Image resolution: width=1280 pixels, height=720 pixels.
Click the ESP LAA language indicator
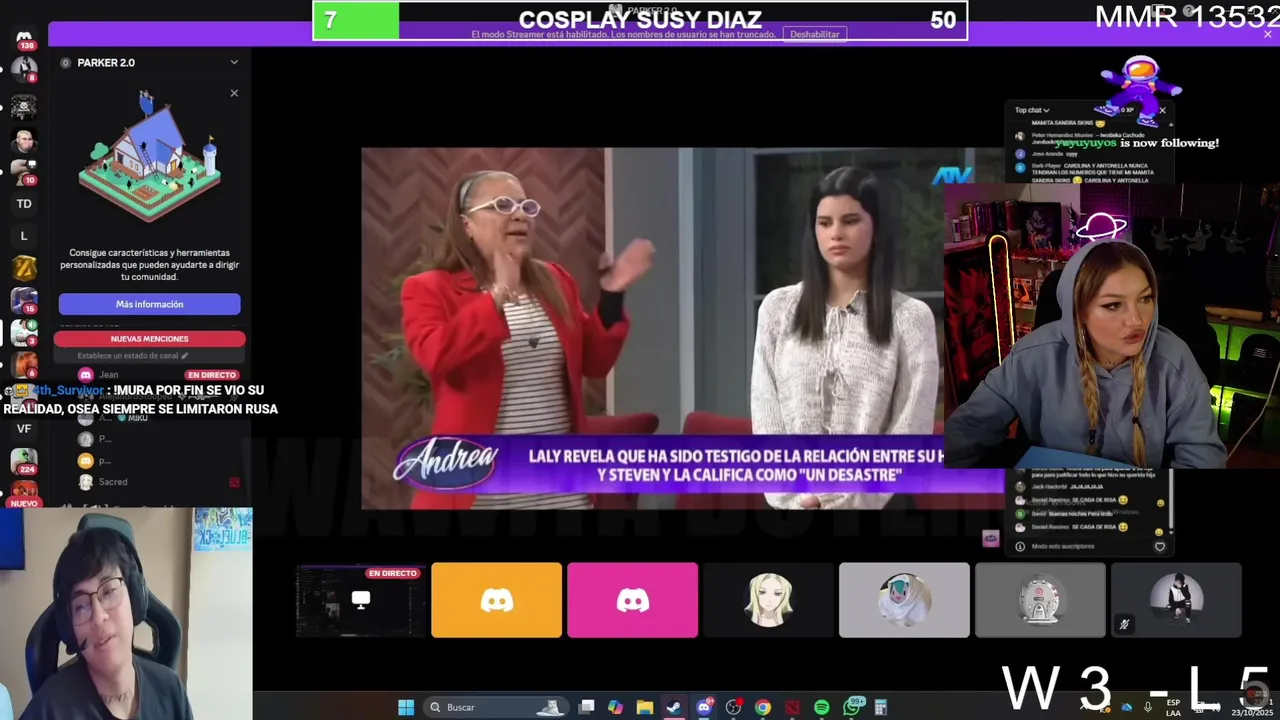(1173, 707)
